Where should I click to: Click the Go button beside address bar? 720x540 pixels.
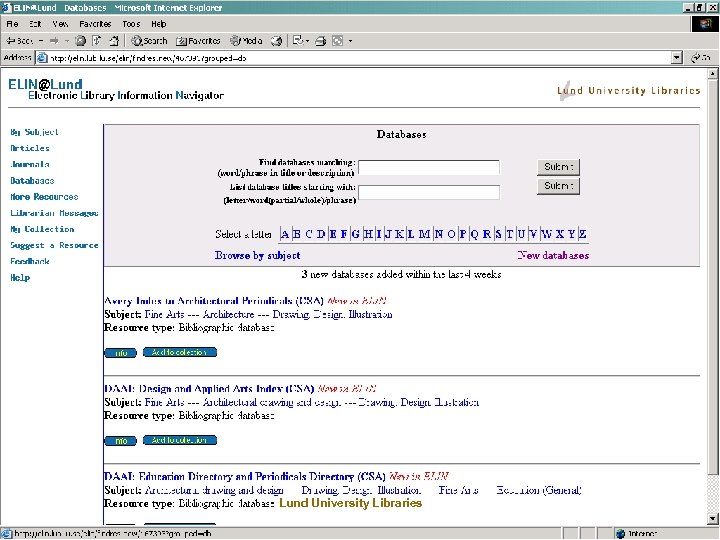(x=701, y=58)
